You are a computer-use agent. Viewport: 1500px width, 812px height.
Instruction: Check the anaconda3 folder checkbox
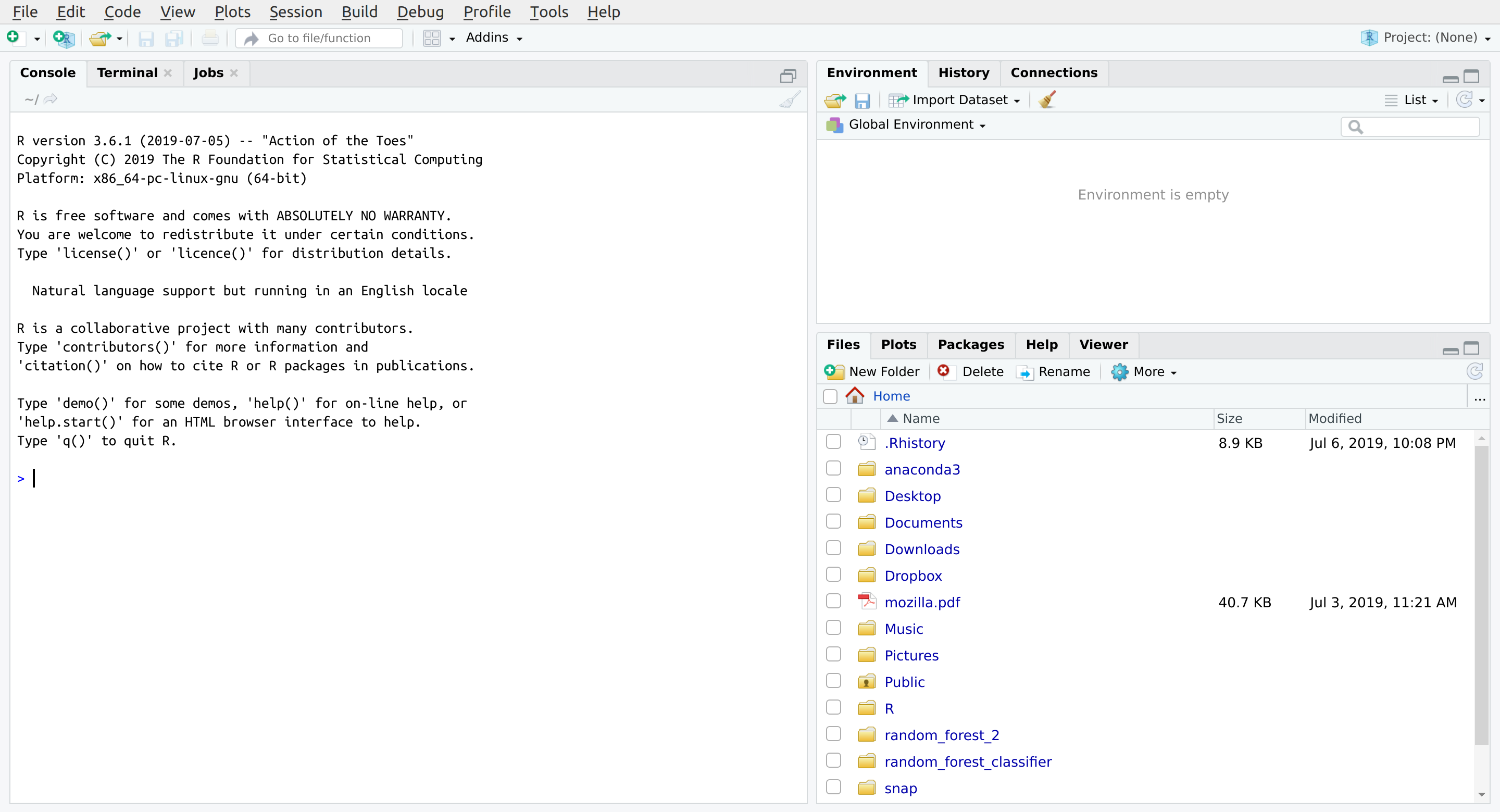834,468
